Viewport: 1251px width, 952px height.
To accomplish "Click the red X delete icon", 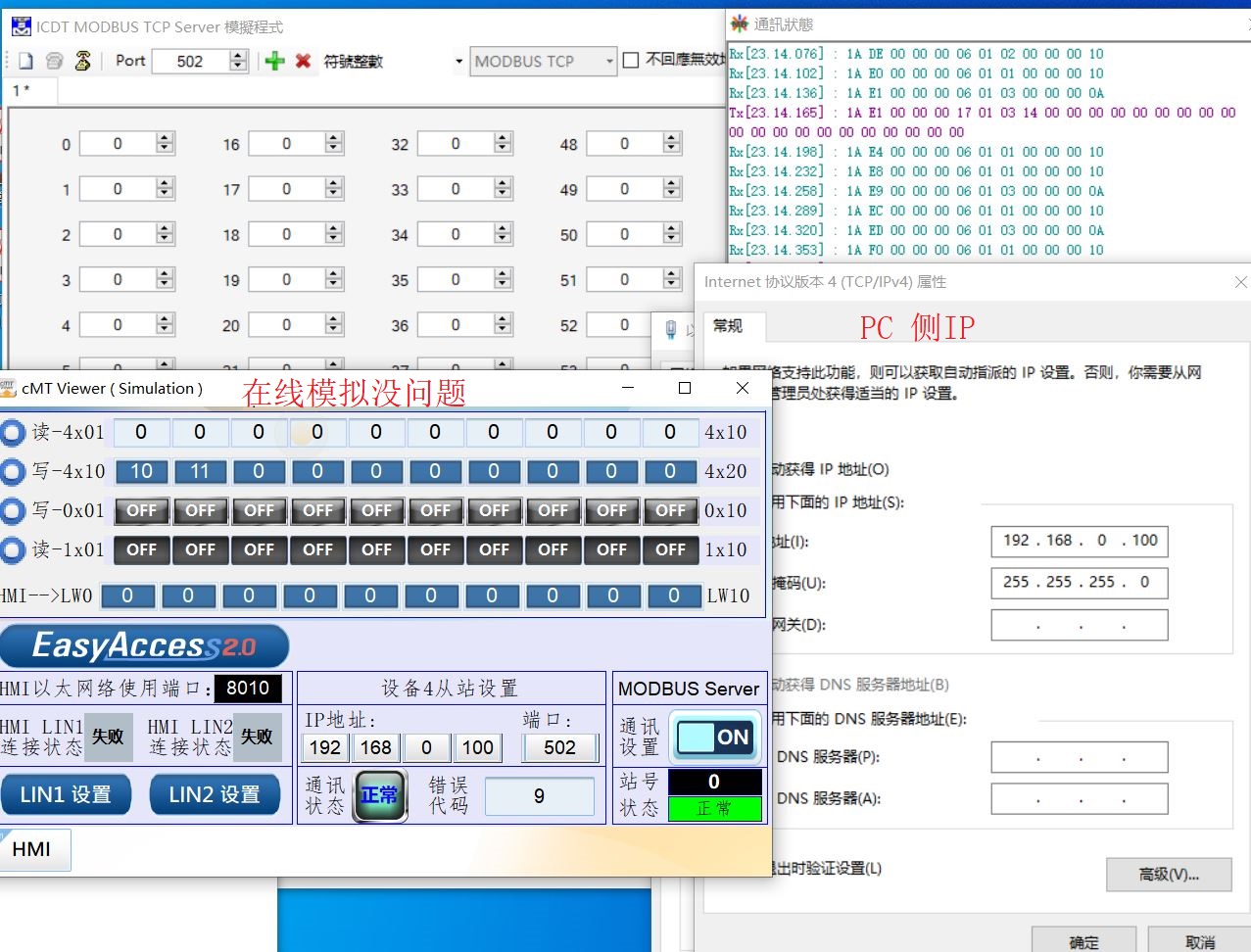I will point(304,61).
